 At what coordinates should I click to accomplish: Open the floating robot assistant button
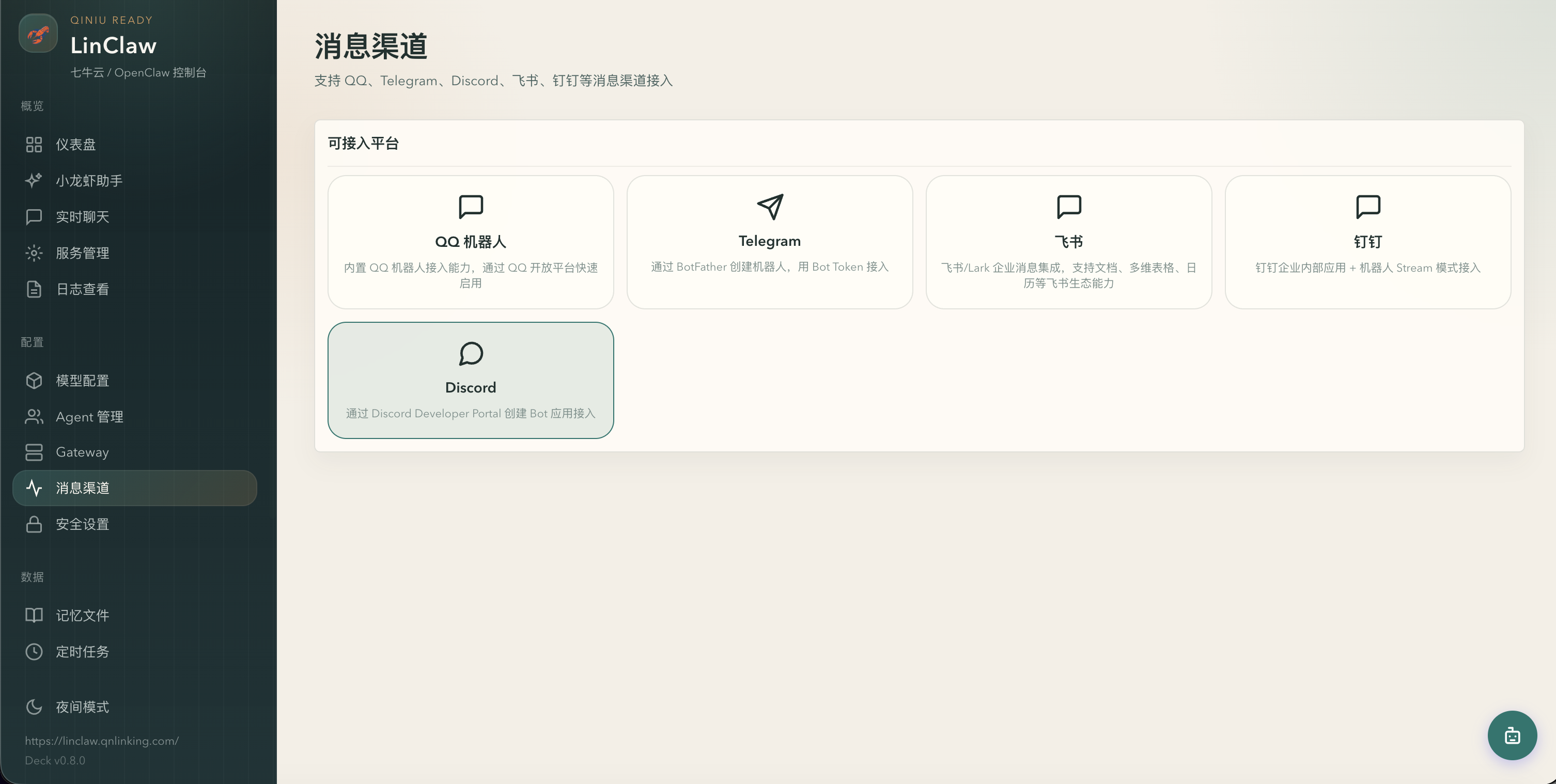pos(1512,735)
